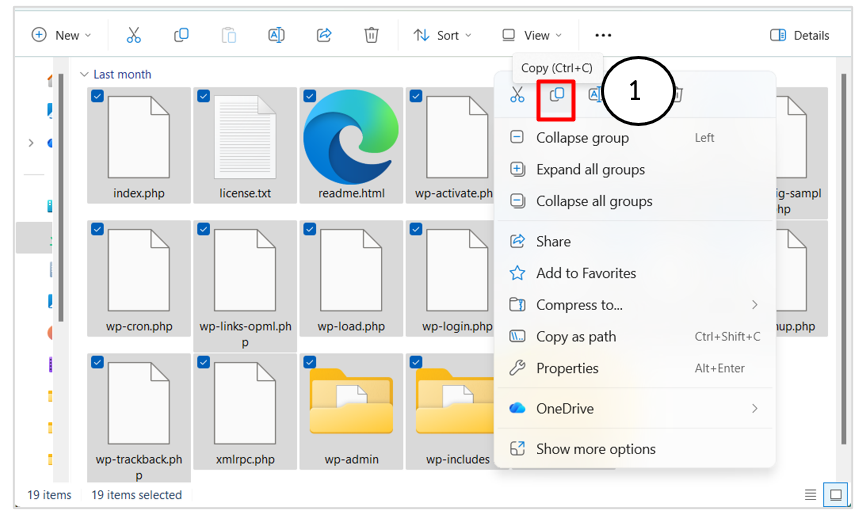Collapse the Last month group

tap(84, 74)
